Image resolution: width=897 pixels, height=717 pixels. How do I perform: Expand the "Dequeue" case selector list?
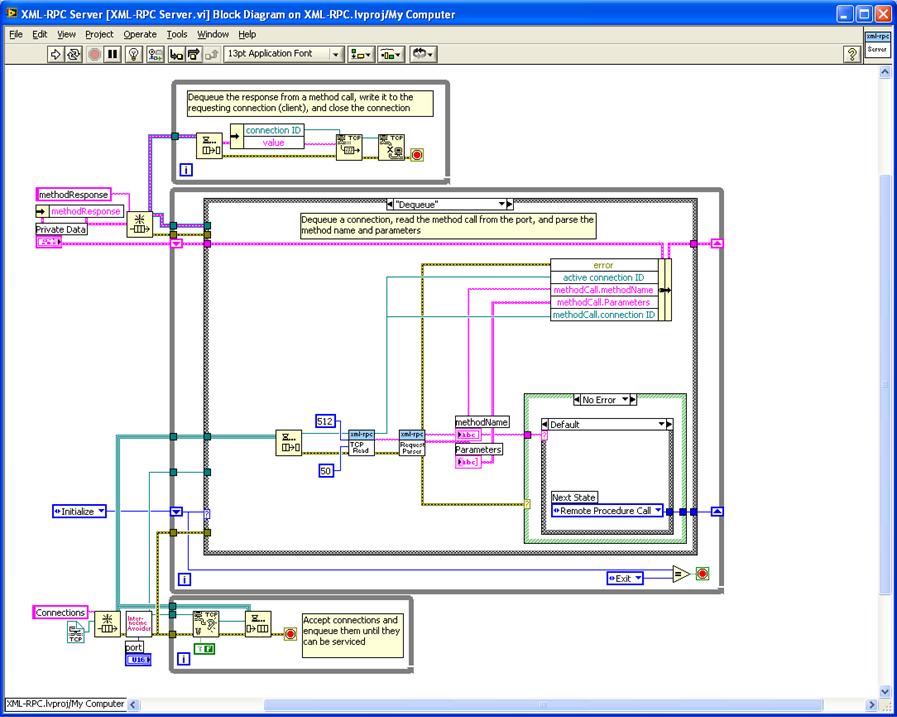tap(502, 204)
